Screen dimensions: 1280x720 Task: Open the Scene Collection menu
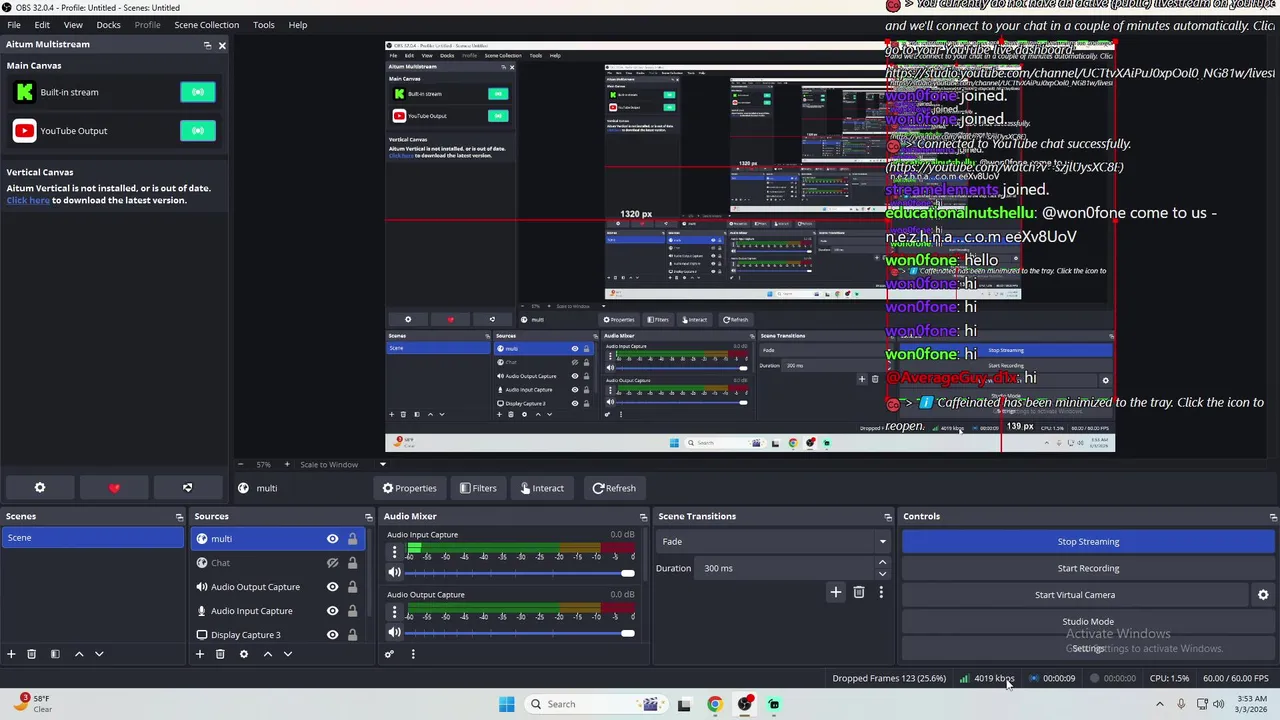click(x=206, y=25)
